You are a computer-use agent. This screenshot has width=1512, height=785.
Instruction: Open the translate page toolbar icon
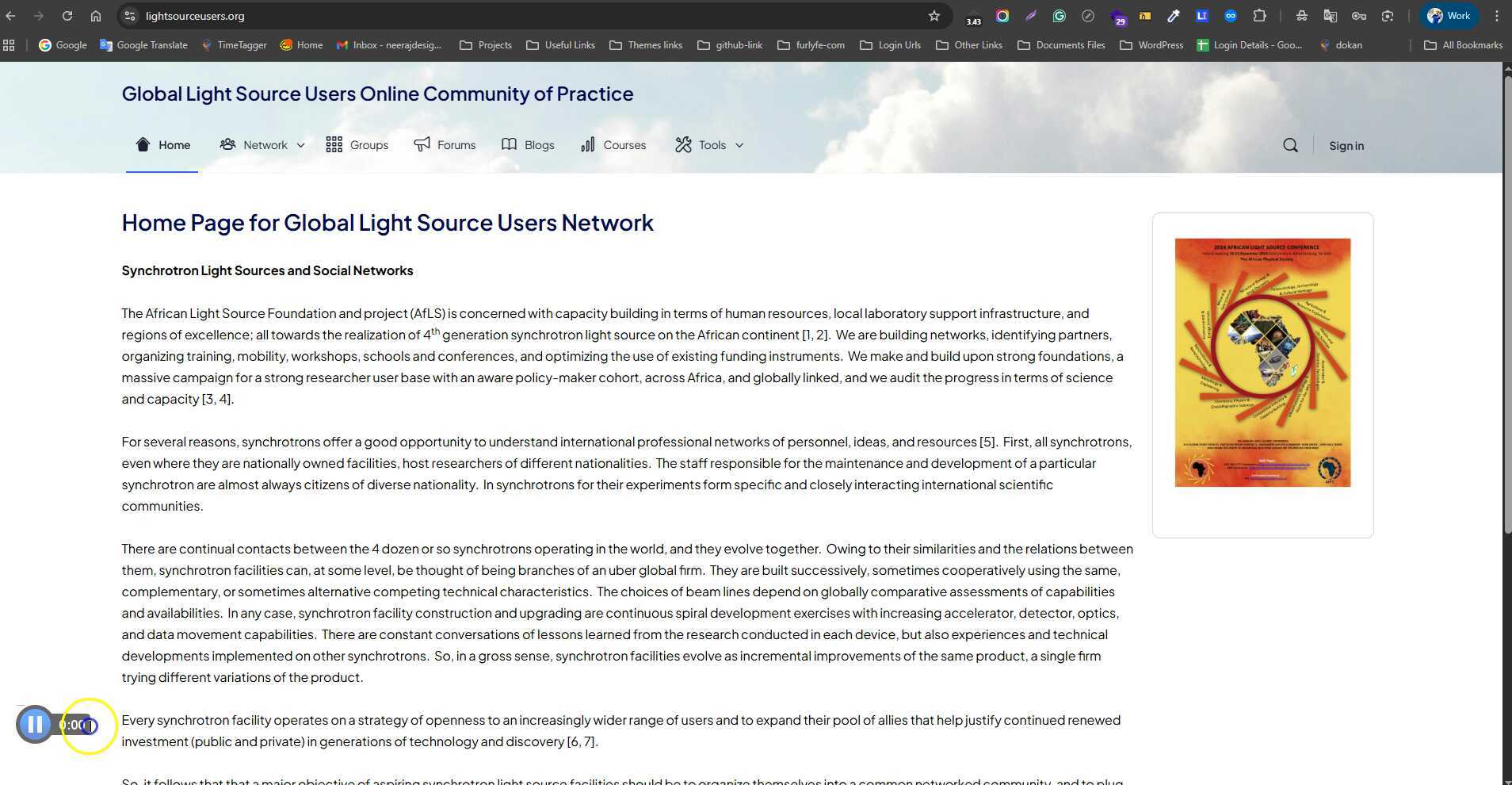pos(1331,16)
